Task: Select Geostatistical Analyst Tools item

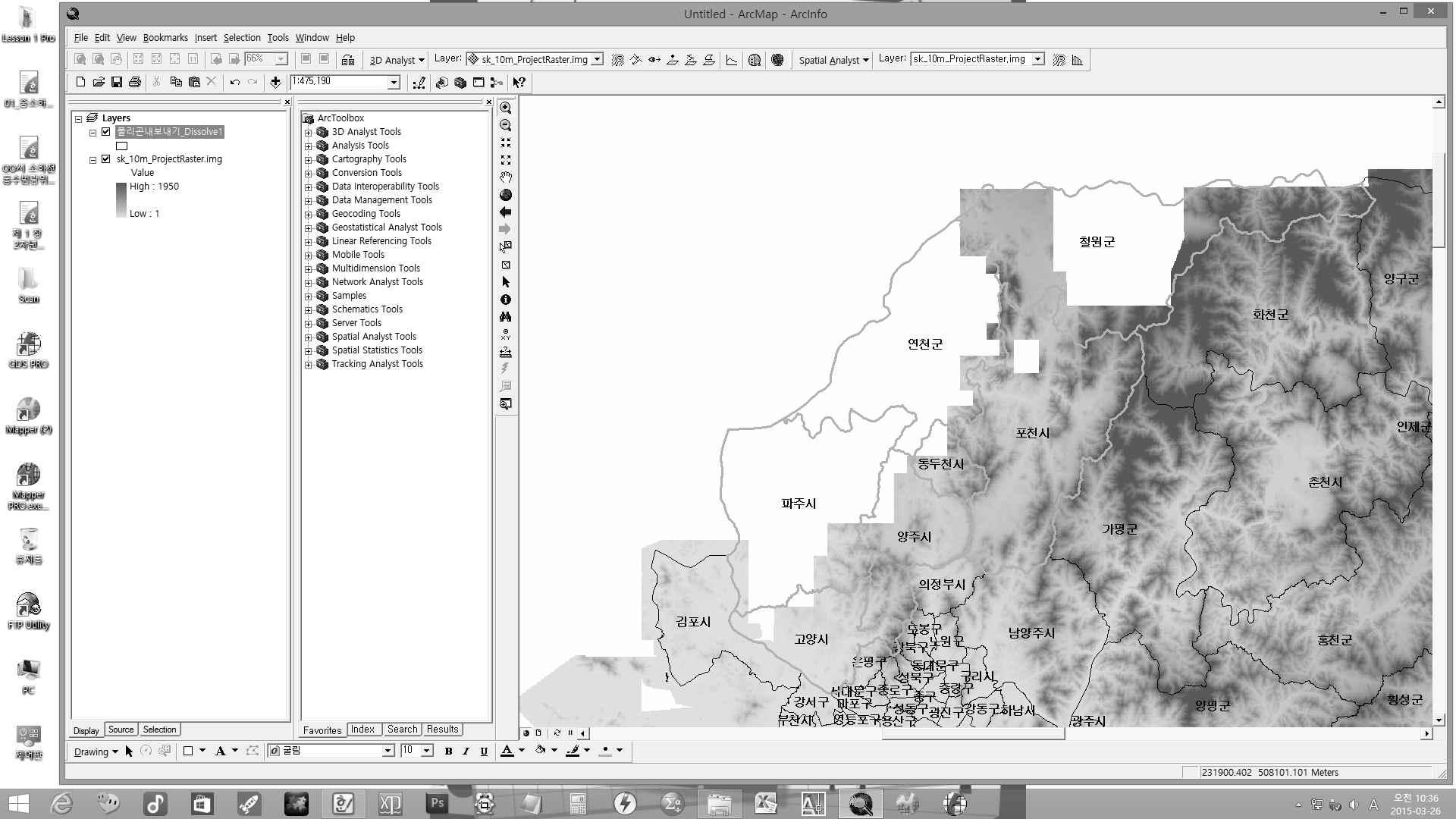Action: 387,227
